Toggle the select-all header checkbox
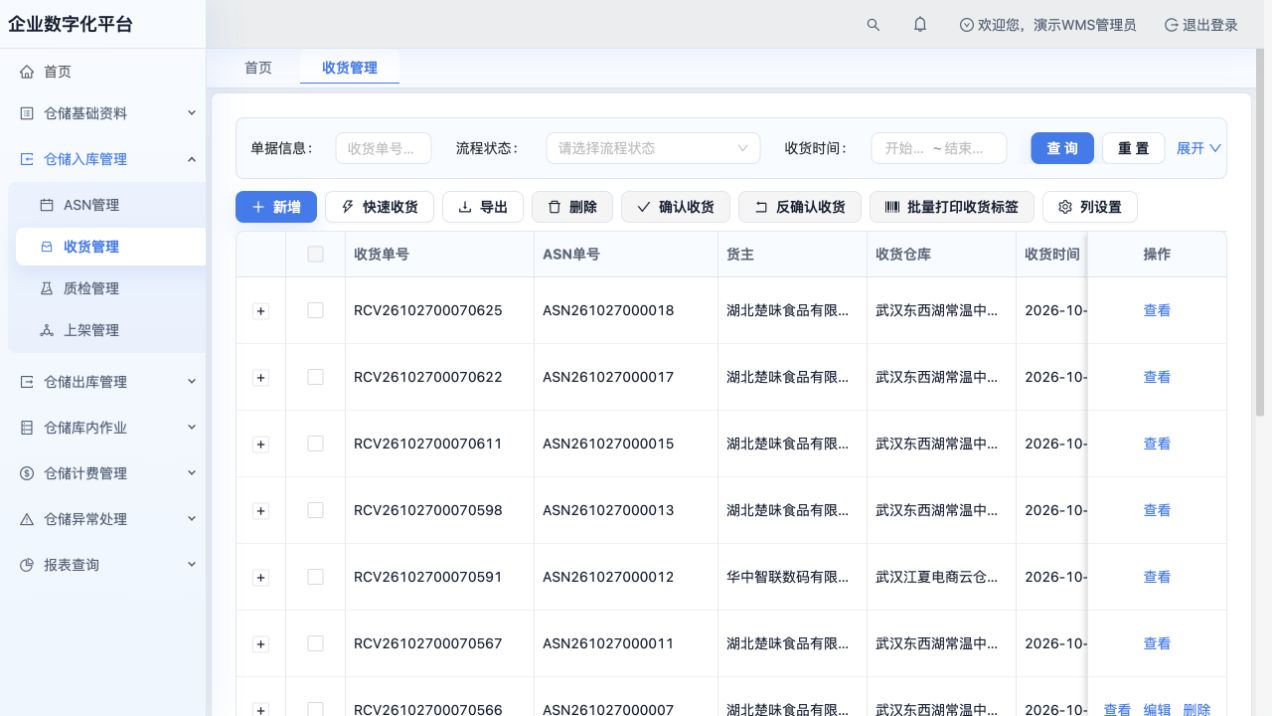1272x716 pixels. click(x=315, y=255)
